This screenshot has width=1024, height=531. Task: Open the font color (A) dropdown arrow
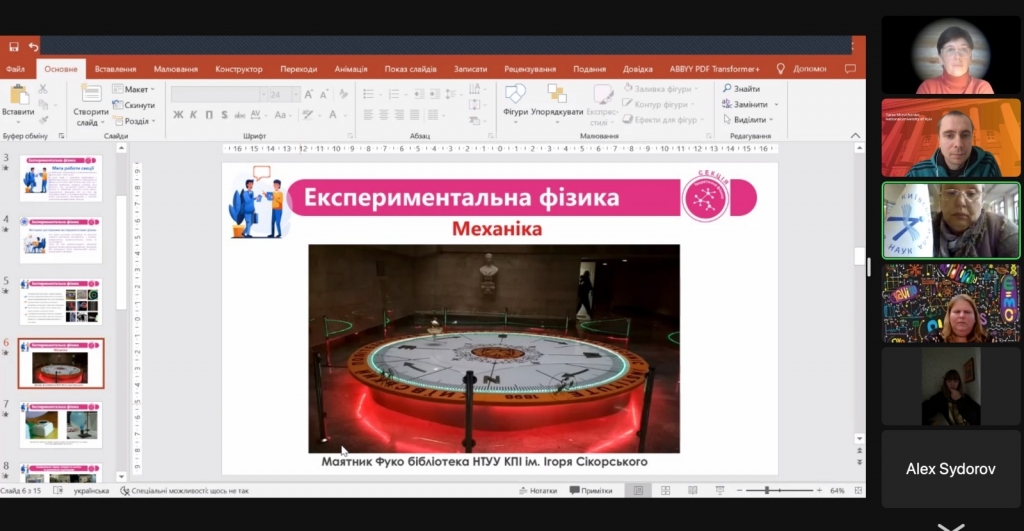tap(346, 115)
